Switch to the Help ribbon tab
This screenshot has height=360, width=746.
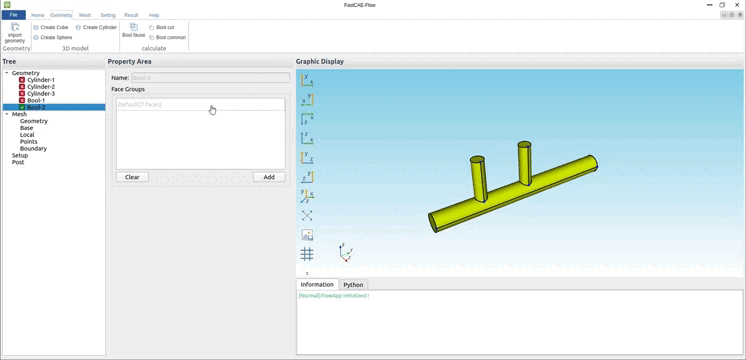coord(154,15)
